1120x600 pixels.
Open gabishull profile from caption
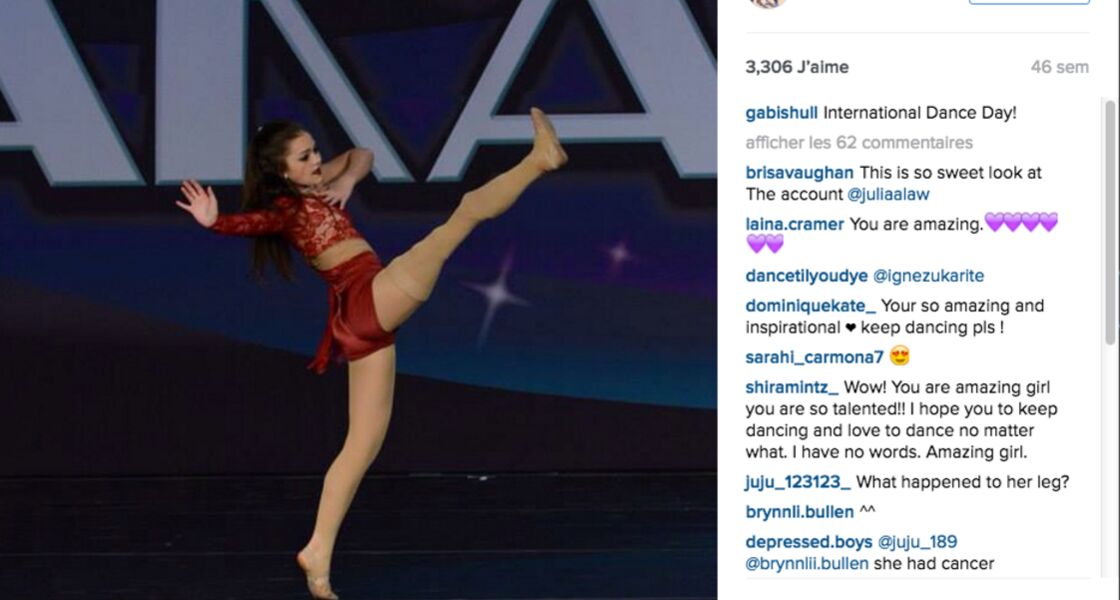coord(781,113)
